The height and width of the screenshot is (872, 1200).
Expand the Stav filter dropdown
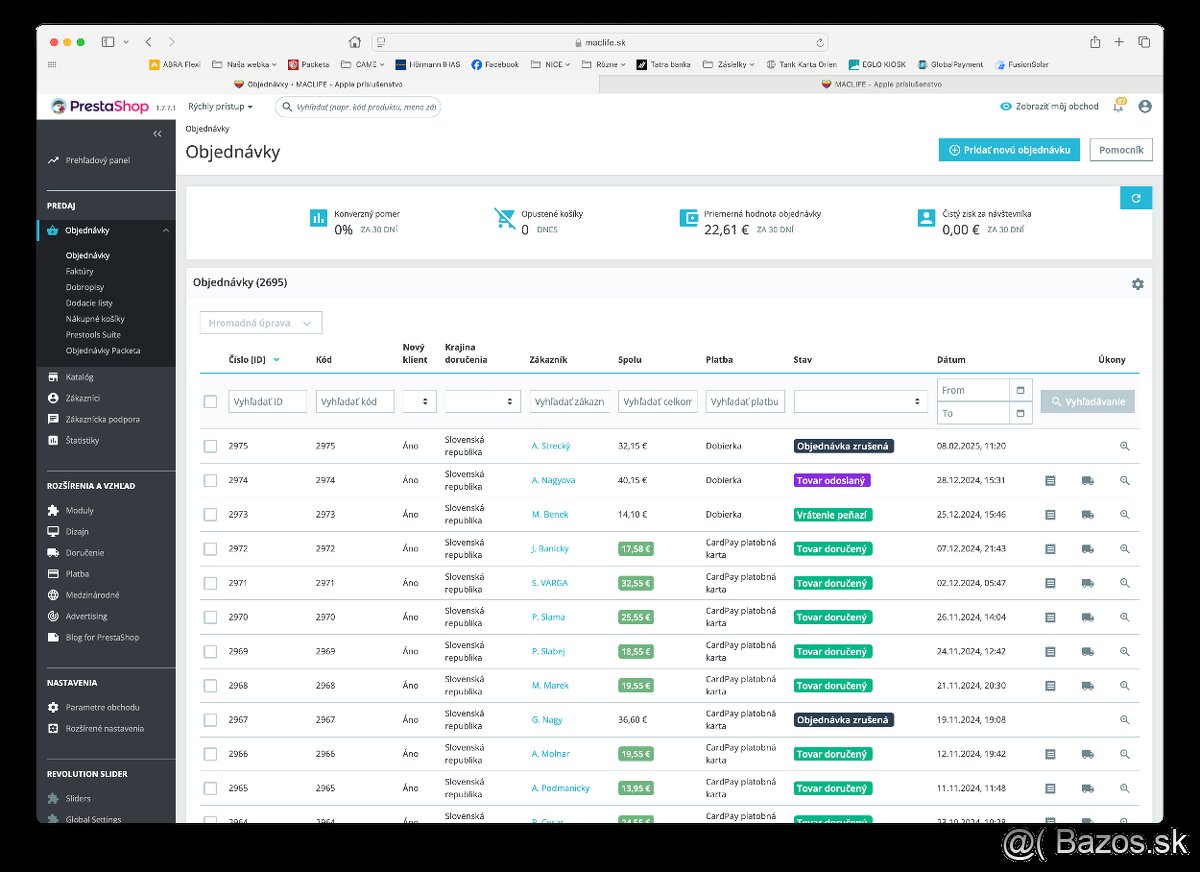(860, 401)
